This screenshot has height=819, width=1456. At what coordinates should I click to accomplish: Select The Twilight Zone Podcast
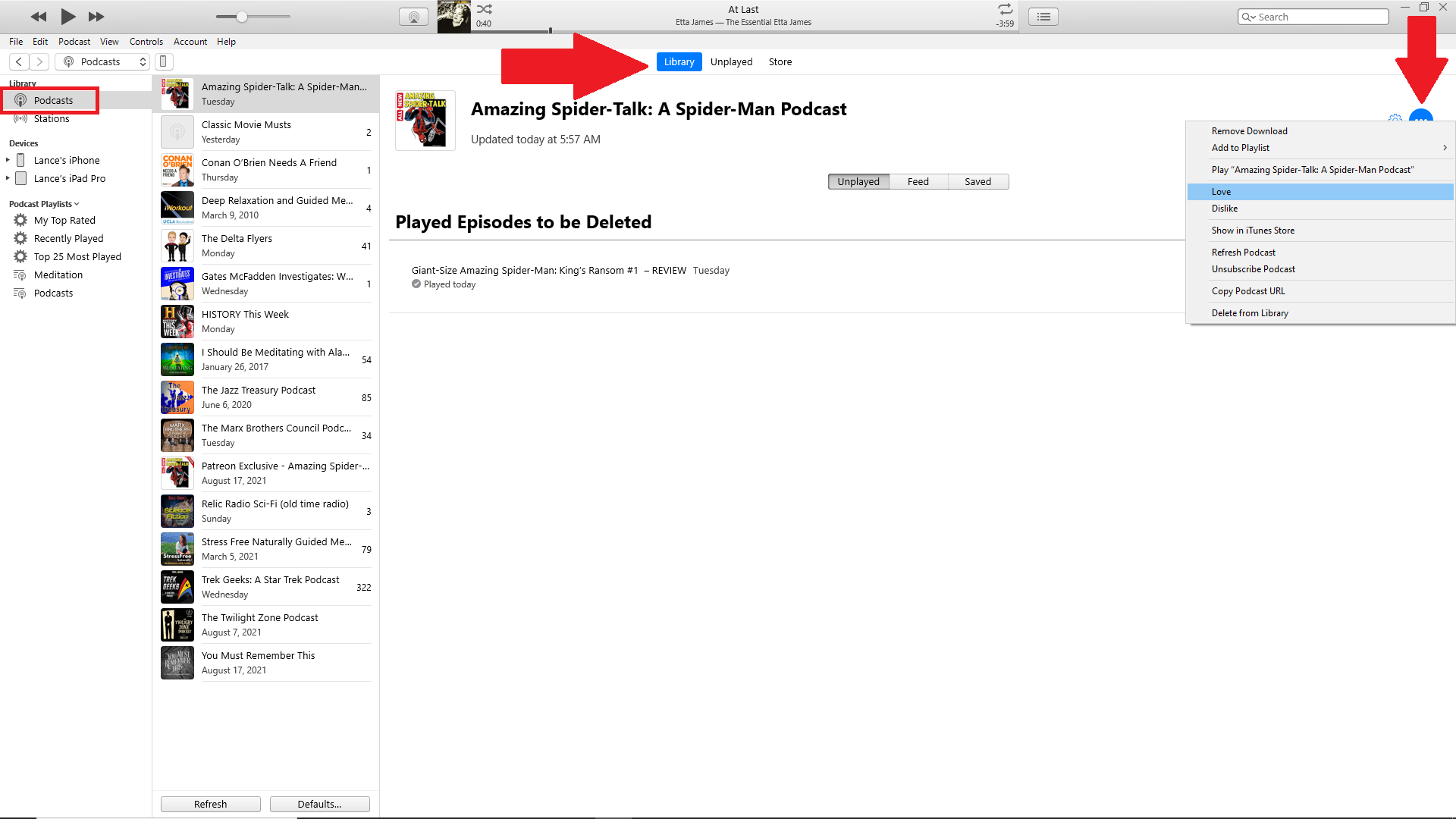pyautogui.click(x=265, y=625)
